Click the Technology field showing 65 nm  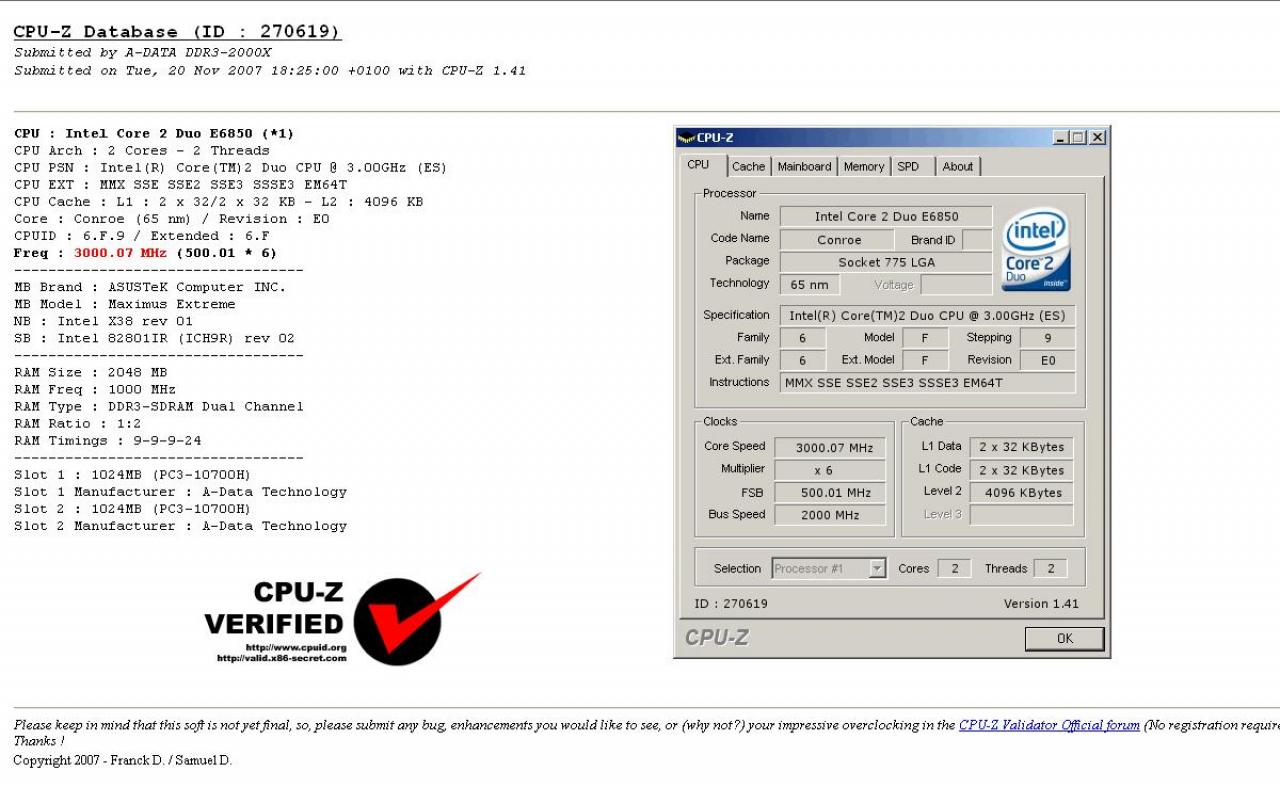[809, 285]
